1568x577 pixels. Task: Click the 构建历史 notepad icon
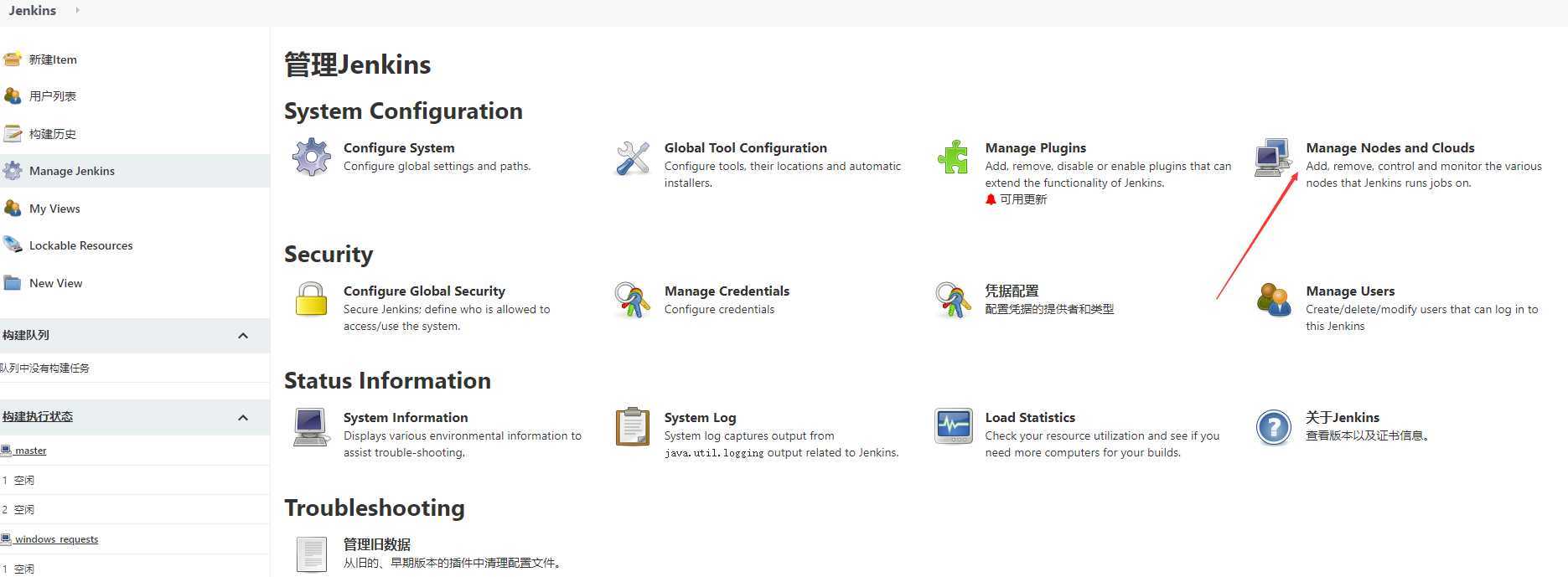coord(13,133)
